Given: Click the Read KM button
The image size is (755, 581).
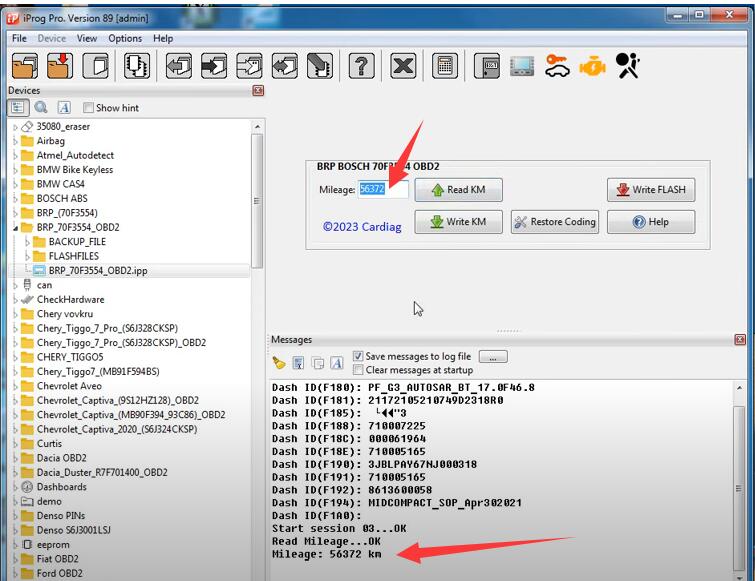Looking at the screenshot, I should coord(458,190).
